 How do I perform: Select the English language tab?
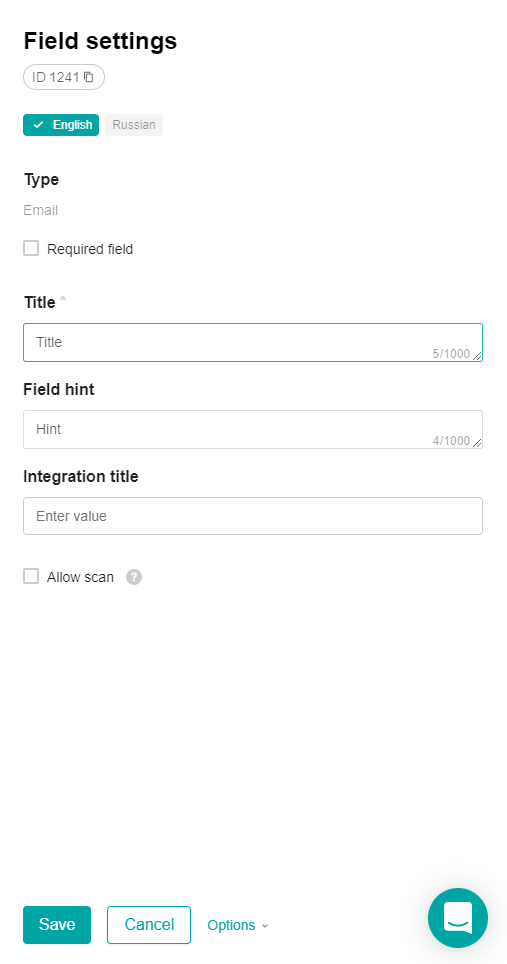tap(61, 125)
